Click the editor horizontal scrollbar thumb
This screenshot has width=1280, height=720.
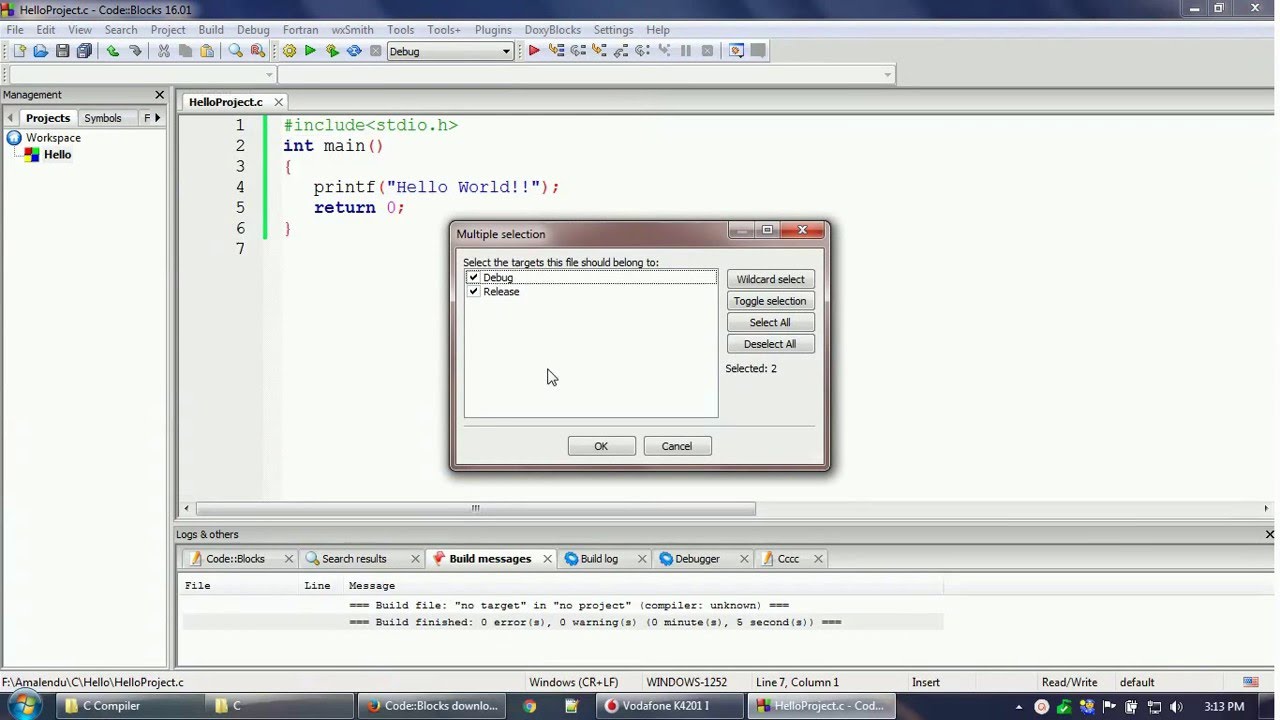click(475, 508)
